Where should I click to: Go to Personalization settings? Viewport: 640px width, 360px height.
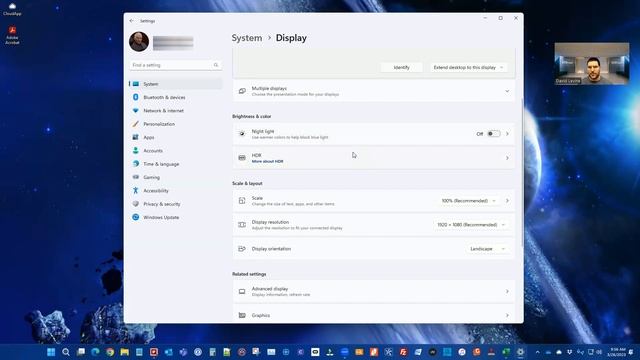(x=176, y=124)
